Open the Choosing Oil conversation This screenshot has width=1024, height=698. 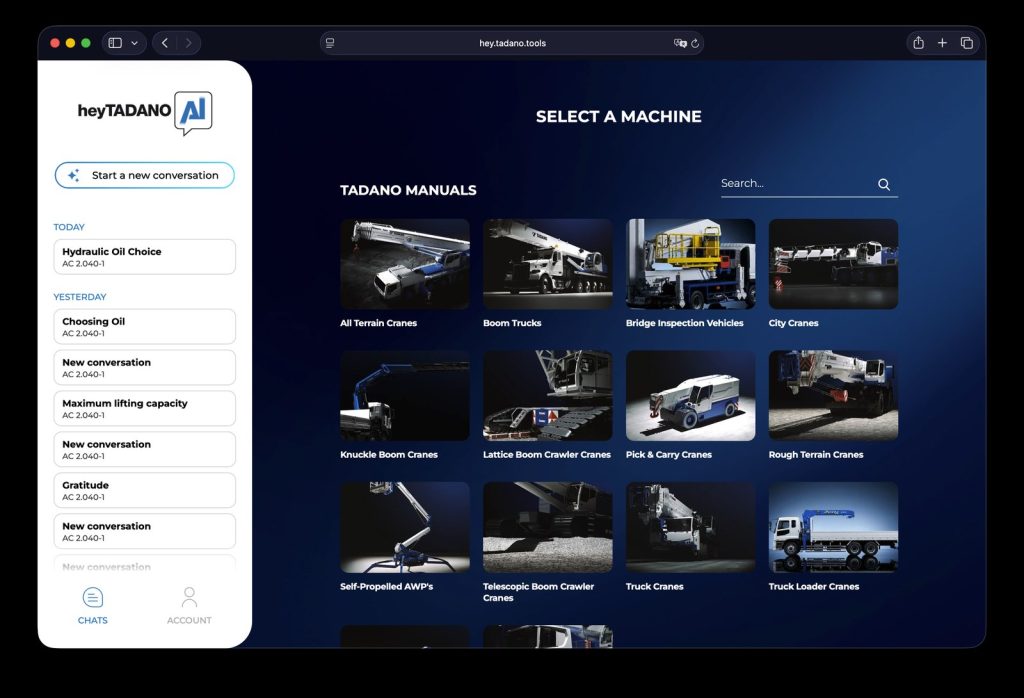click(x=145, y=326)
